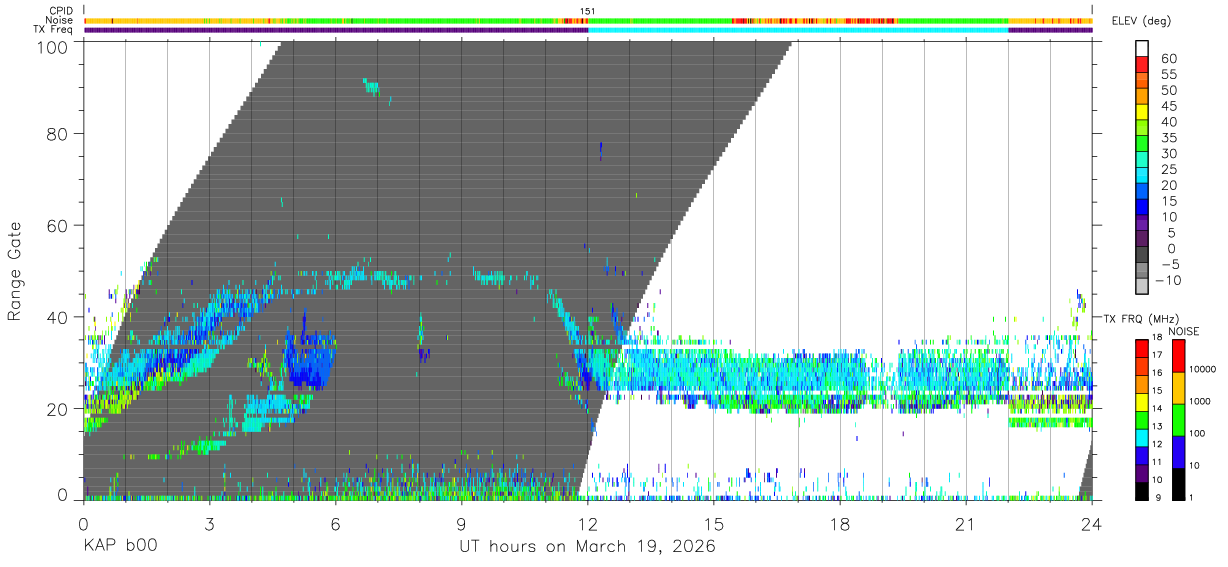Select the black swatch between TX FRQ 9 and 10
Viewport: 1228px width, 567px height.
[1144, 490]
